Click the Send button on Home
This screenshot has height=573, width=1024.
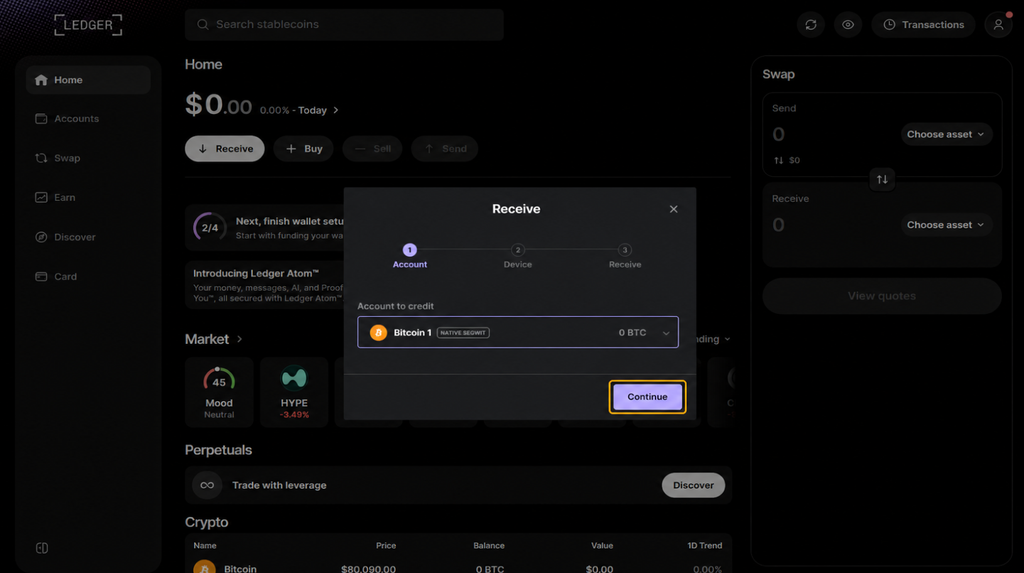tap(445, 148)
